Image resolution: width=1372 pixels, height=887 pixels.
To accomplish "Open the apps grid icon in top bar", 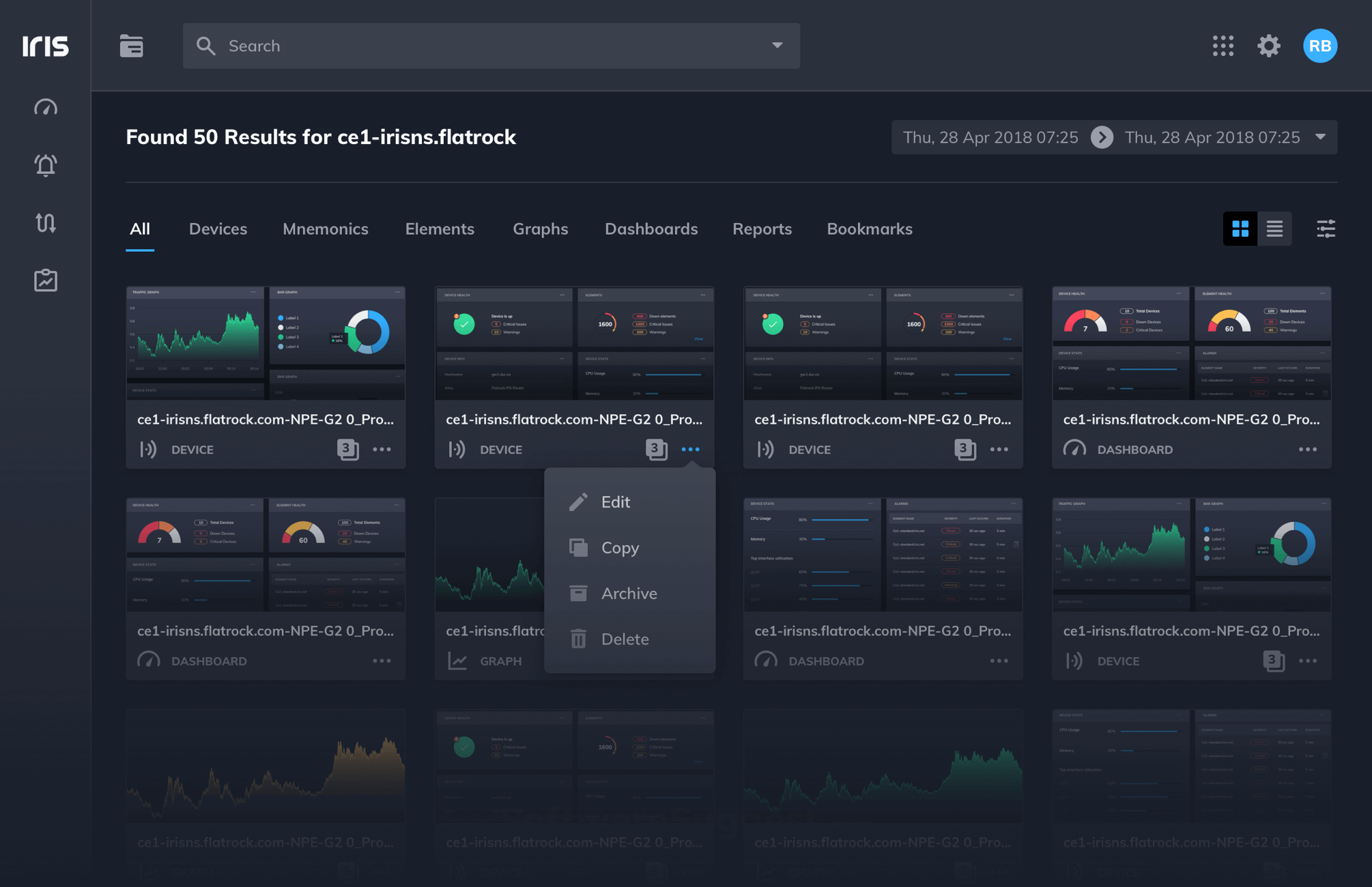I will coord(1223,46).
